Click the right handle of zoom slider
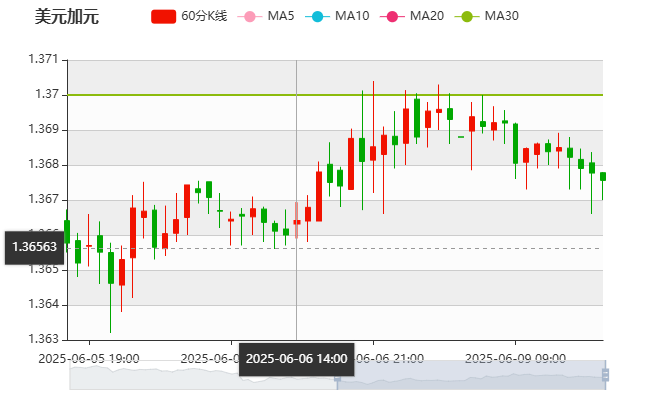This screenshot has width=670, height=400. pyautogui.click(x=605, y=375)
